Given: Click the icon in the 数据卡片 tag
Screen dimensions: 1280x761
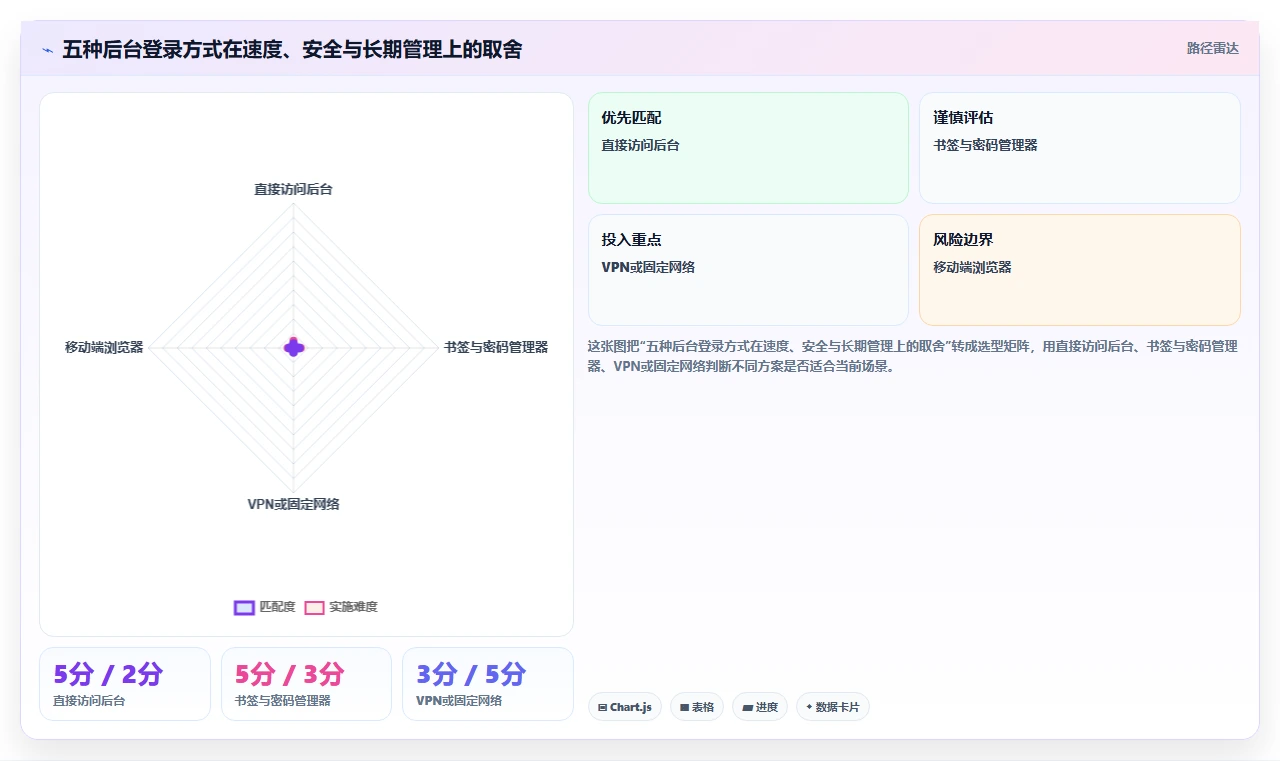Looking at the screenshot, I should point(809,707).
